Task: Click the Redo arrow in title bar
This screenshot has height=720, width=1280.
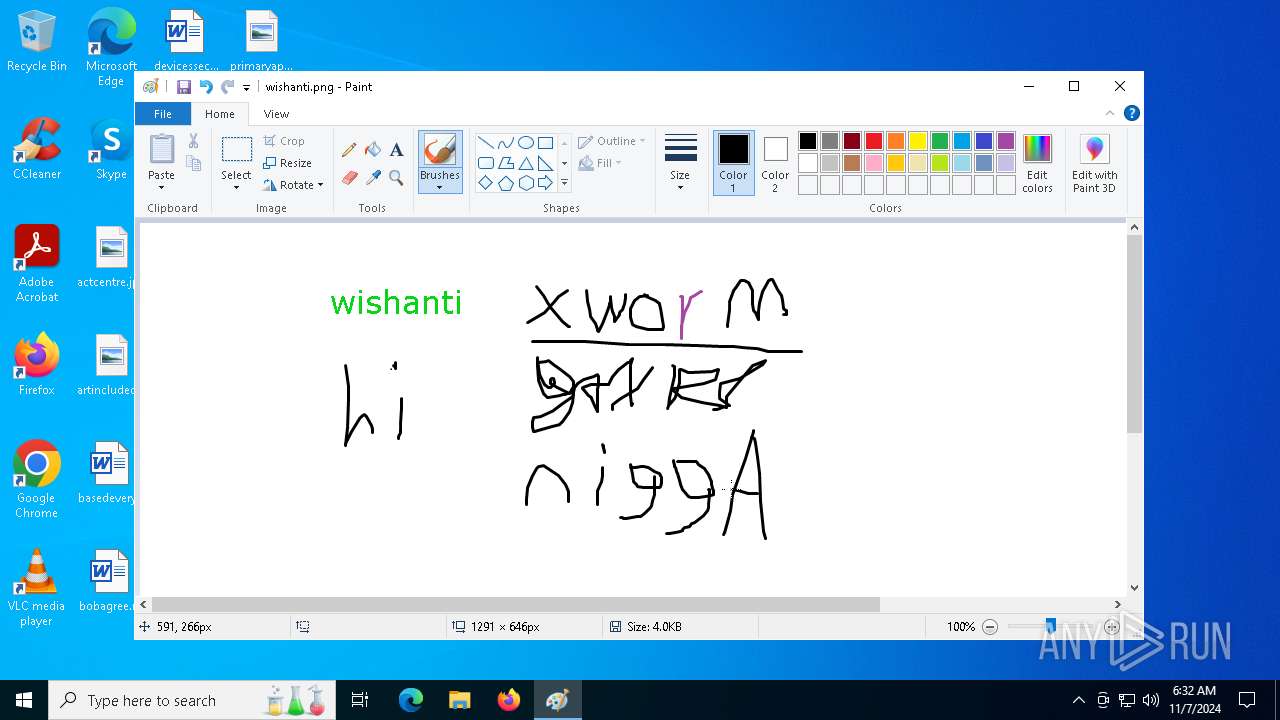Action: (228, 87)
